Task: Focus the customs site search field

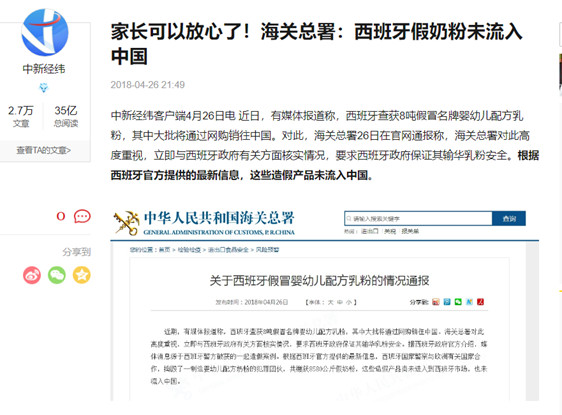Action: [x=418, y=218]
